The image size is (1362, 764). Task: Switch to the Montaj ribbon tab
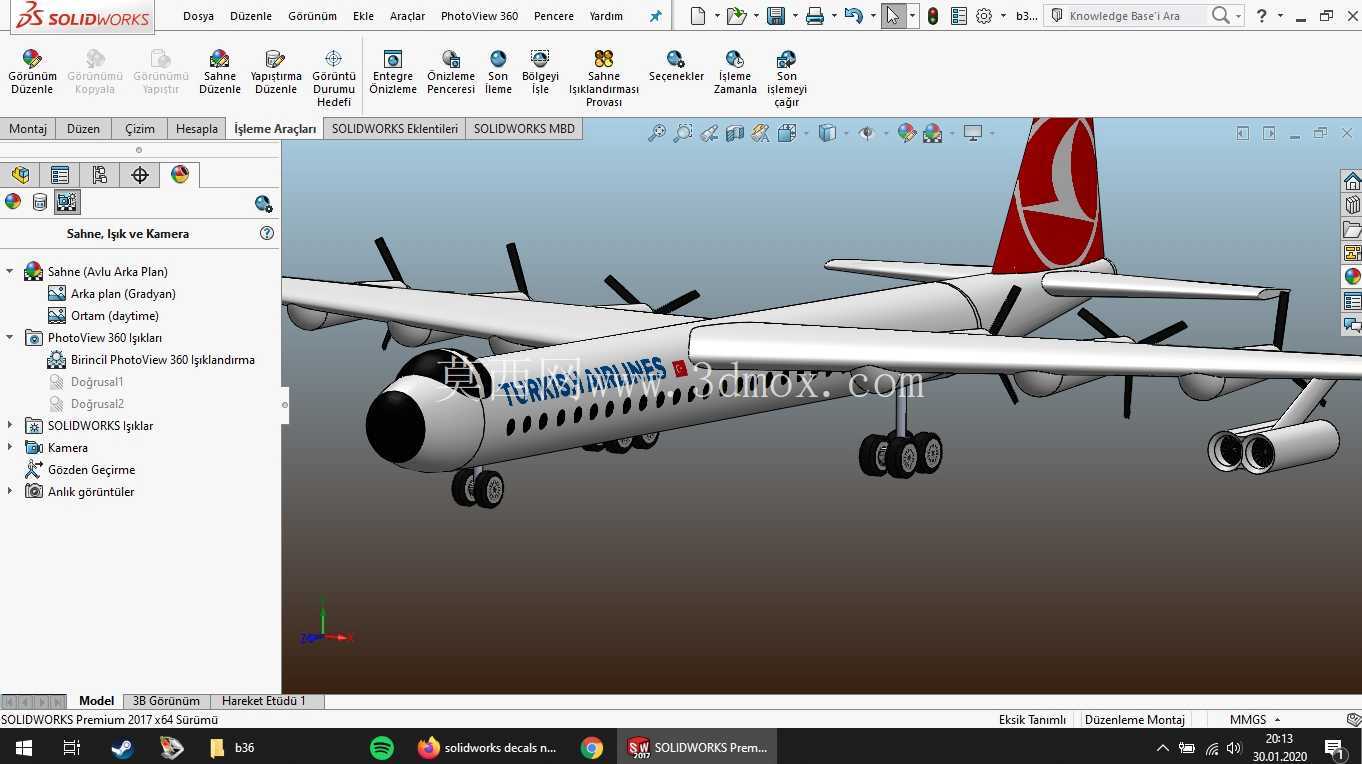click(28, 129)
